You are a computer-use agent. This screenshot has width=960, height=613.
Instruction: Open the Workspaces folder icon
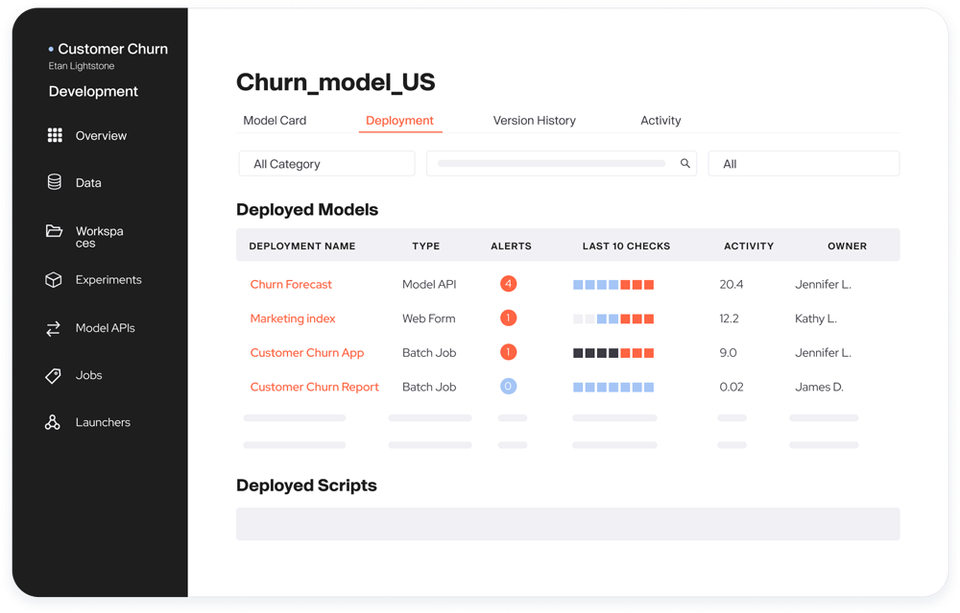54,231
